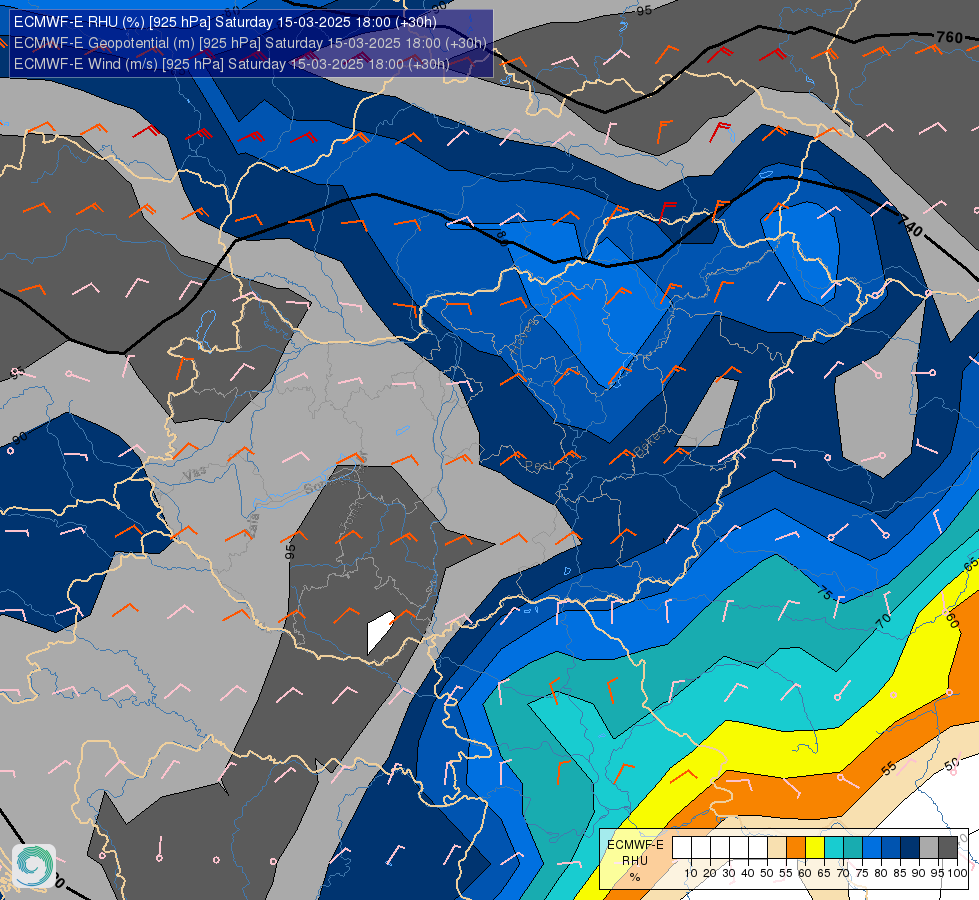979x900 pixels.
Task: Pick the bright blue 75–80 legend swatch
Action: pos(872,848)
